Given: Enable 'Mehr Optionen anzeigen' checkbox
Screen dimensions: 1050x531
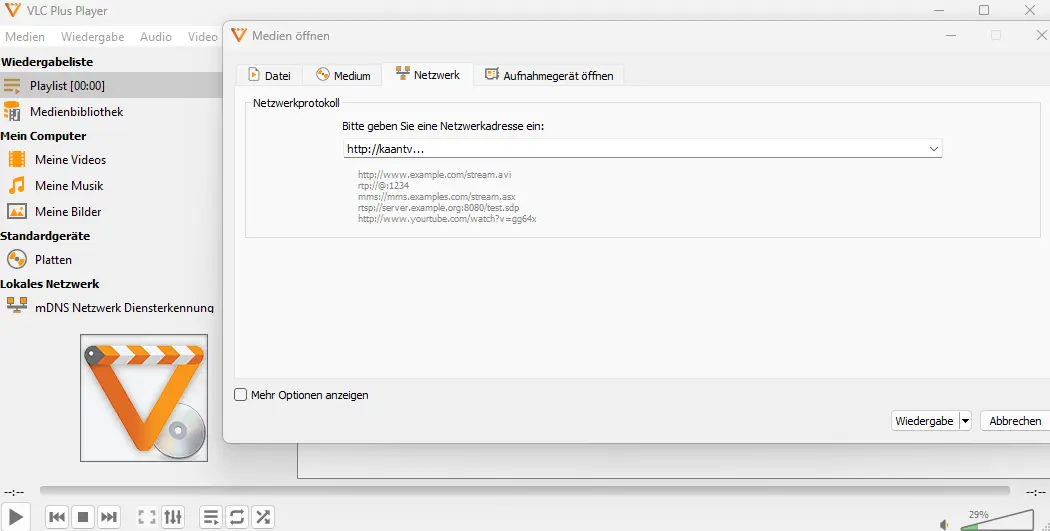Looking at the screenshot, I should [240, 395].
